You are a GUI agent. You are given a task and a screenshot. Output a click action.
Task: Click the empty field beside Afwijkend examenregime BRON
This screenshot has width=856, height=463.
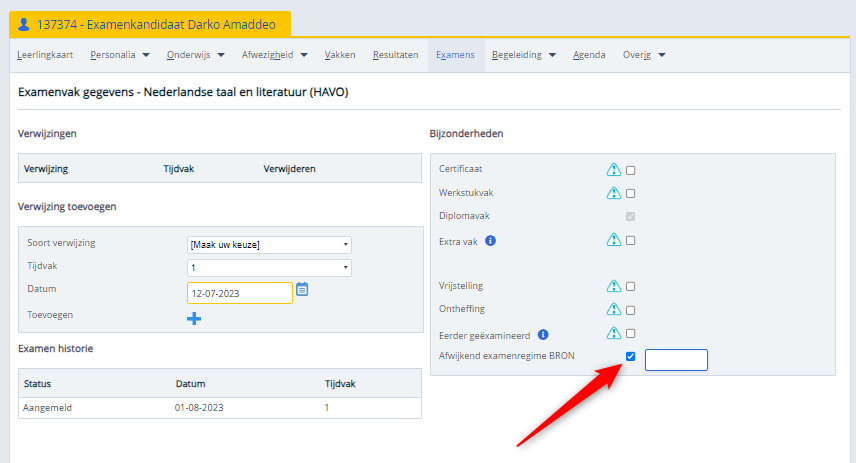tap(676, 360)
